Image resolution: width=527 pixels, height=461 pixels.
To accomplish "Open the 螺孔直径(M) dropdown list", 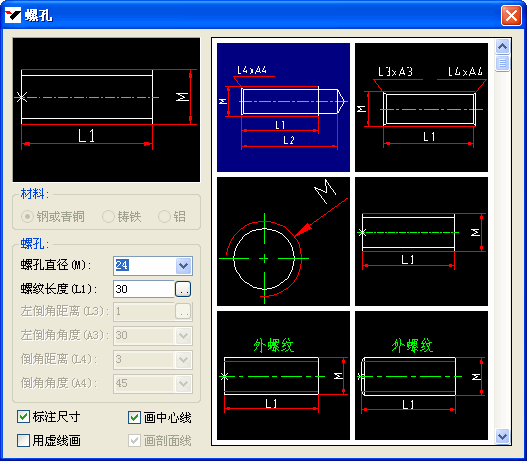I will click(184, 266).
